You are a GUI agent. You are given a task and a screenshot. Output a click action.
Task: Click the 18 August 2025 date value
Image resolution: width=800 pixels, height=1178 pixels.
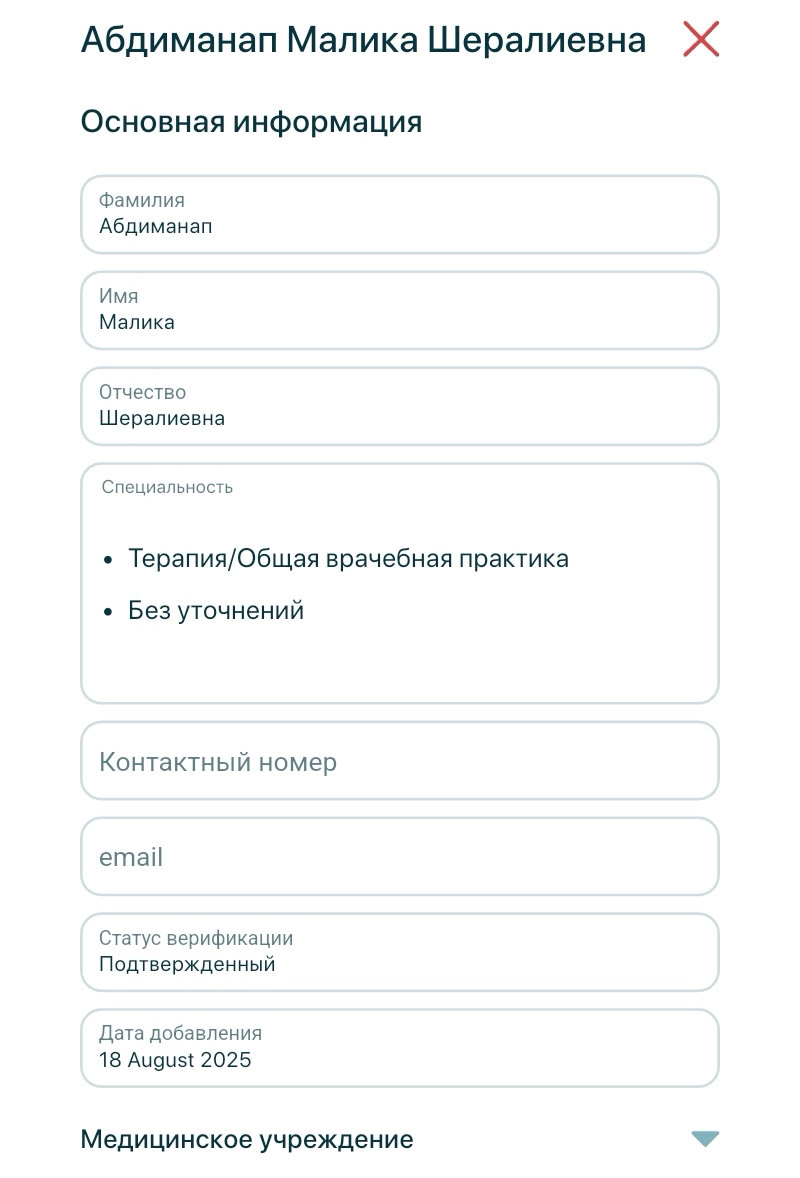[175, 1060]
